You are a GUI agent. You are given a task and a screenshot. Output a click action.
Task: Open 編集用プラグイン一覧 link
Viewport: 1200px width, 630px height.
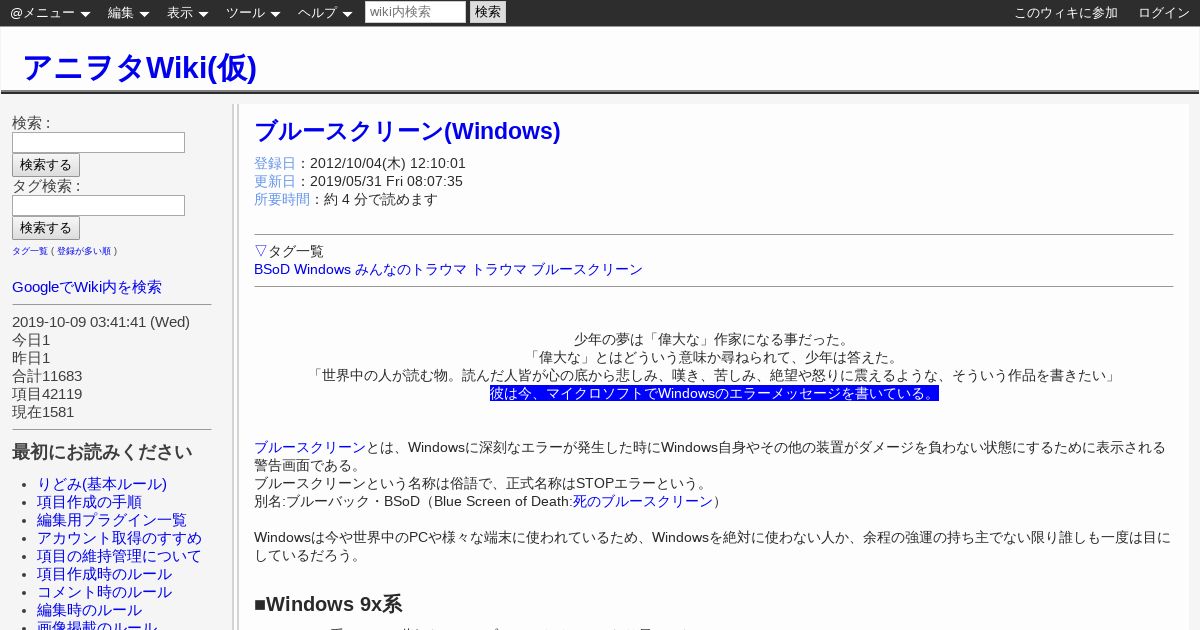coord(112,520)
